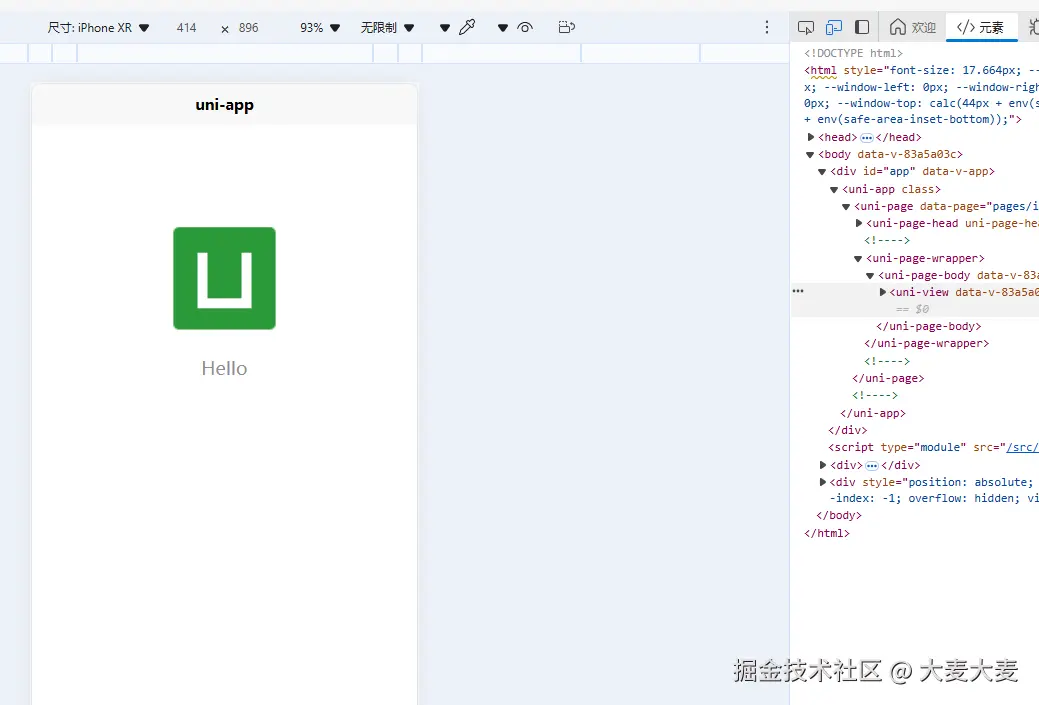Viewport: 1039px width, 705px height.
Task: Click the eye vision-emulation icon
Action: 525,27
